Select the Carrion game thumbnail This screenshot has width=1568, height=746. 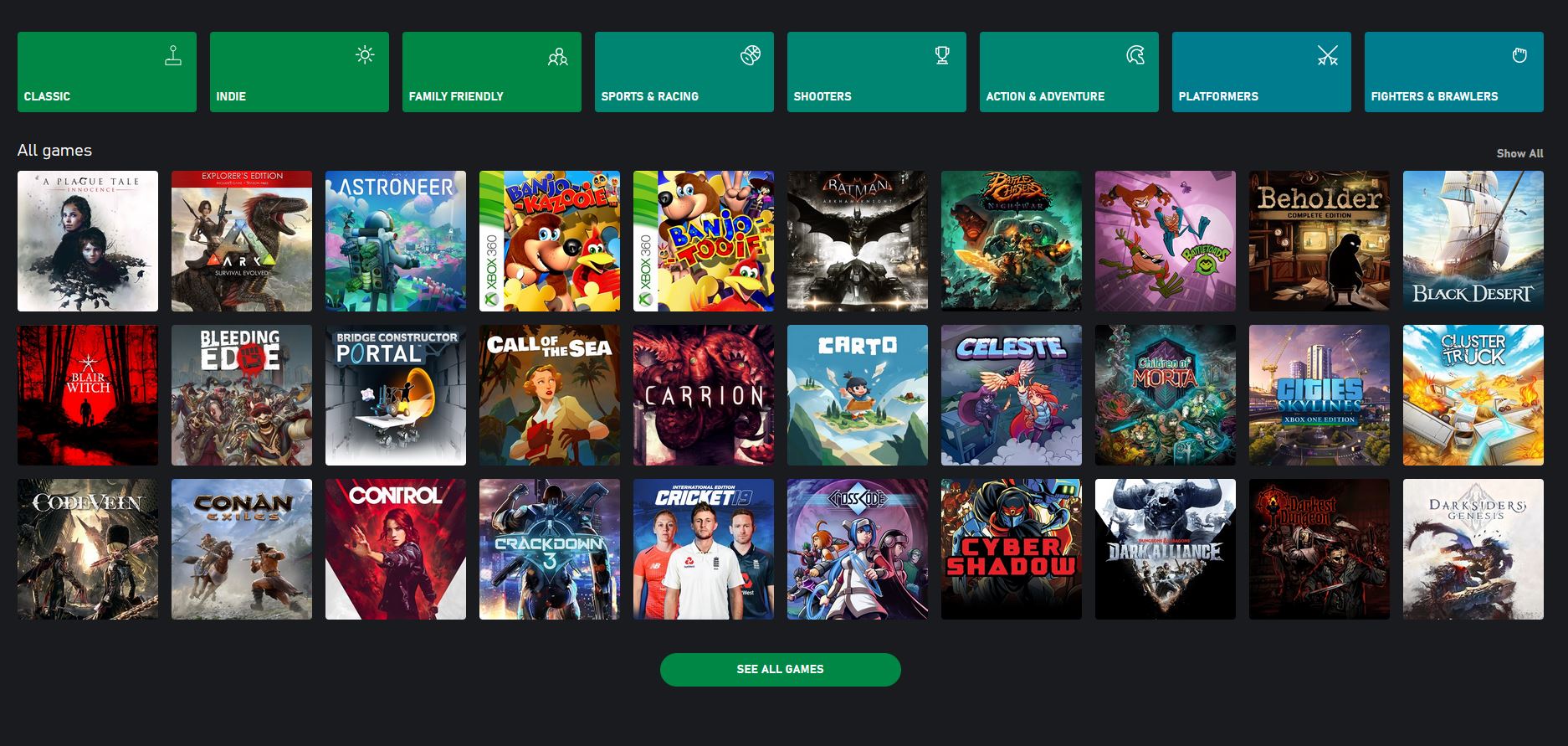704,395
